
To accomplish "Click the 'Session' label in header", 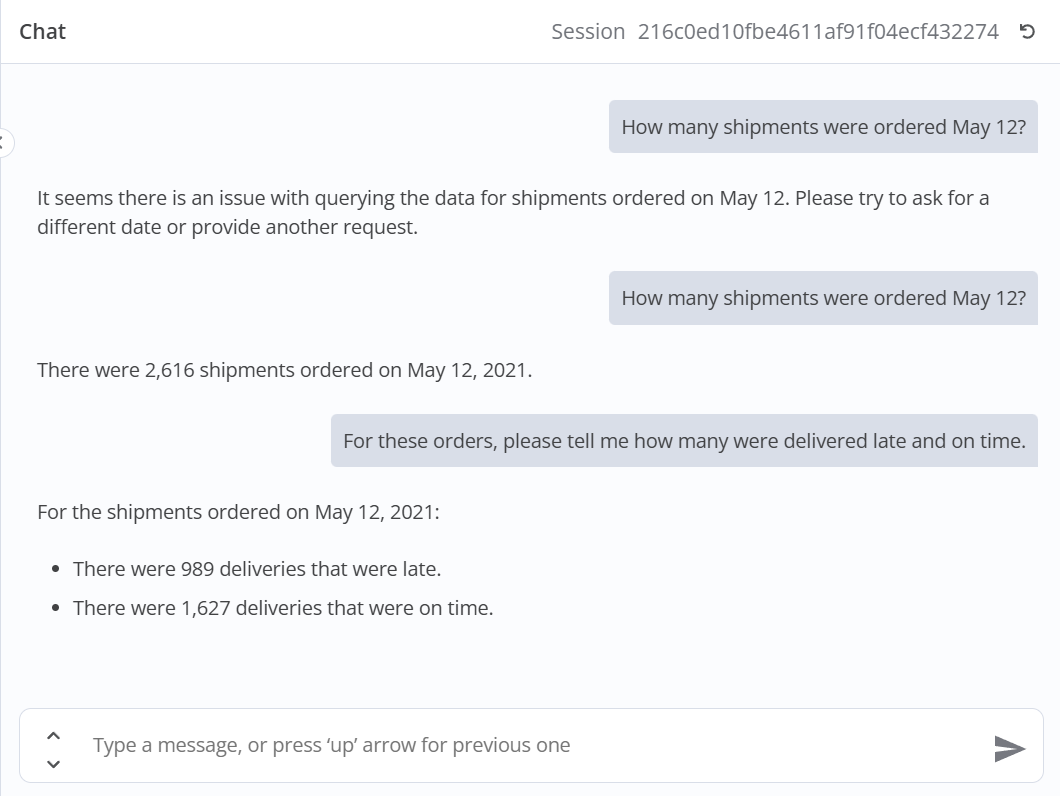I will click(588, 32).
